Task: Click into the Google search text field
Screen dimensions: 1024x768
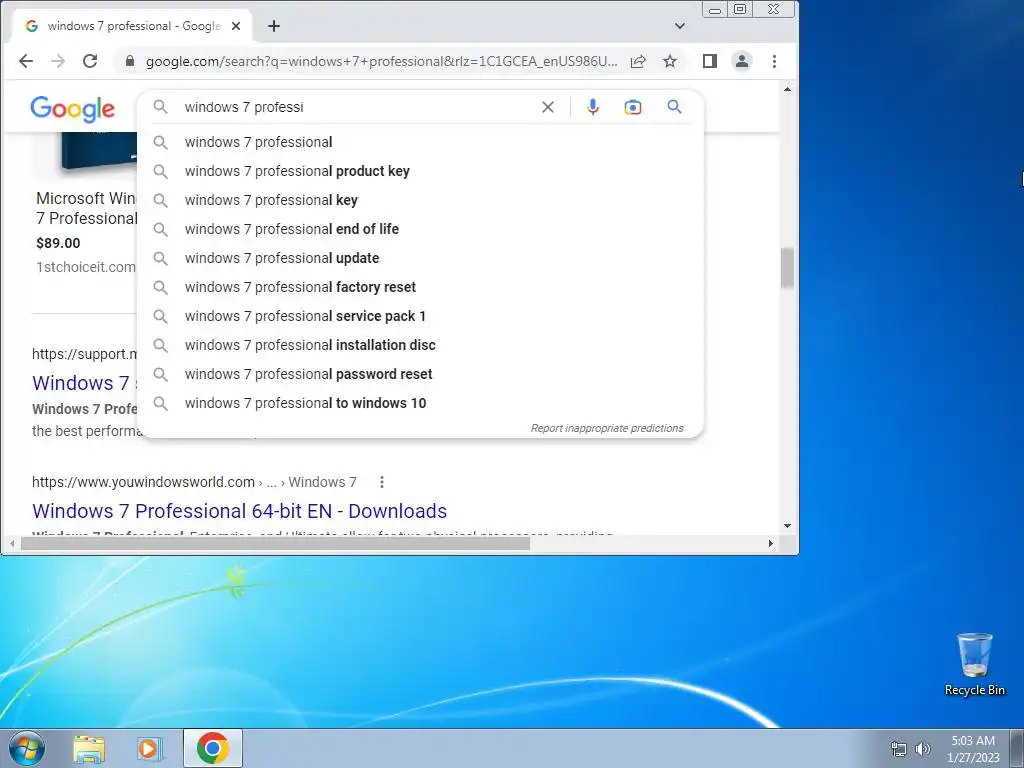Action: pyautogui.click(x=356, y=107)
